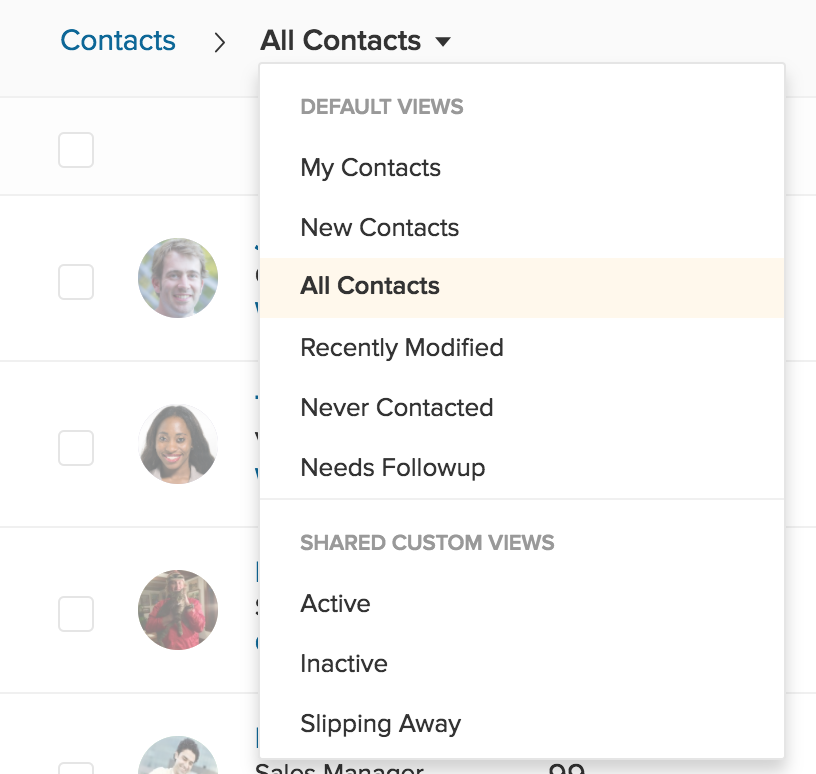This screenshot has width=816, height=774.
Task: Open the smiling woman's contact avatar
Action: click(x=178, y=444)
